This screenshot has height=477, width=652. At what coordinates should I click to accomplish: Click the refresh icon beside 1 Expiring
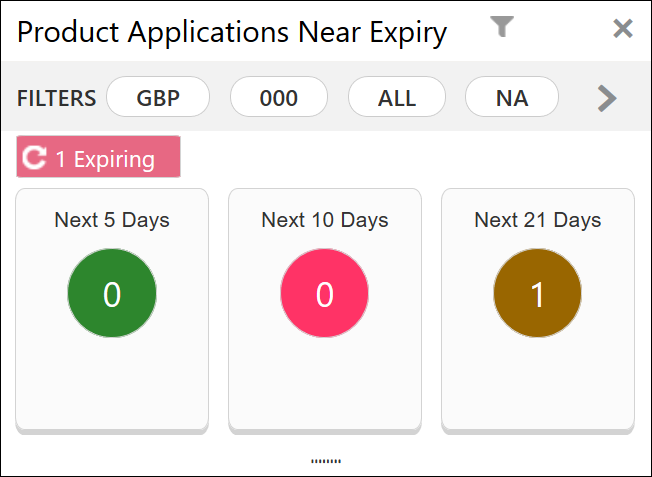coord(34,158)
